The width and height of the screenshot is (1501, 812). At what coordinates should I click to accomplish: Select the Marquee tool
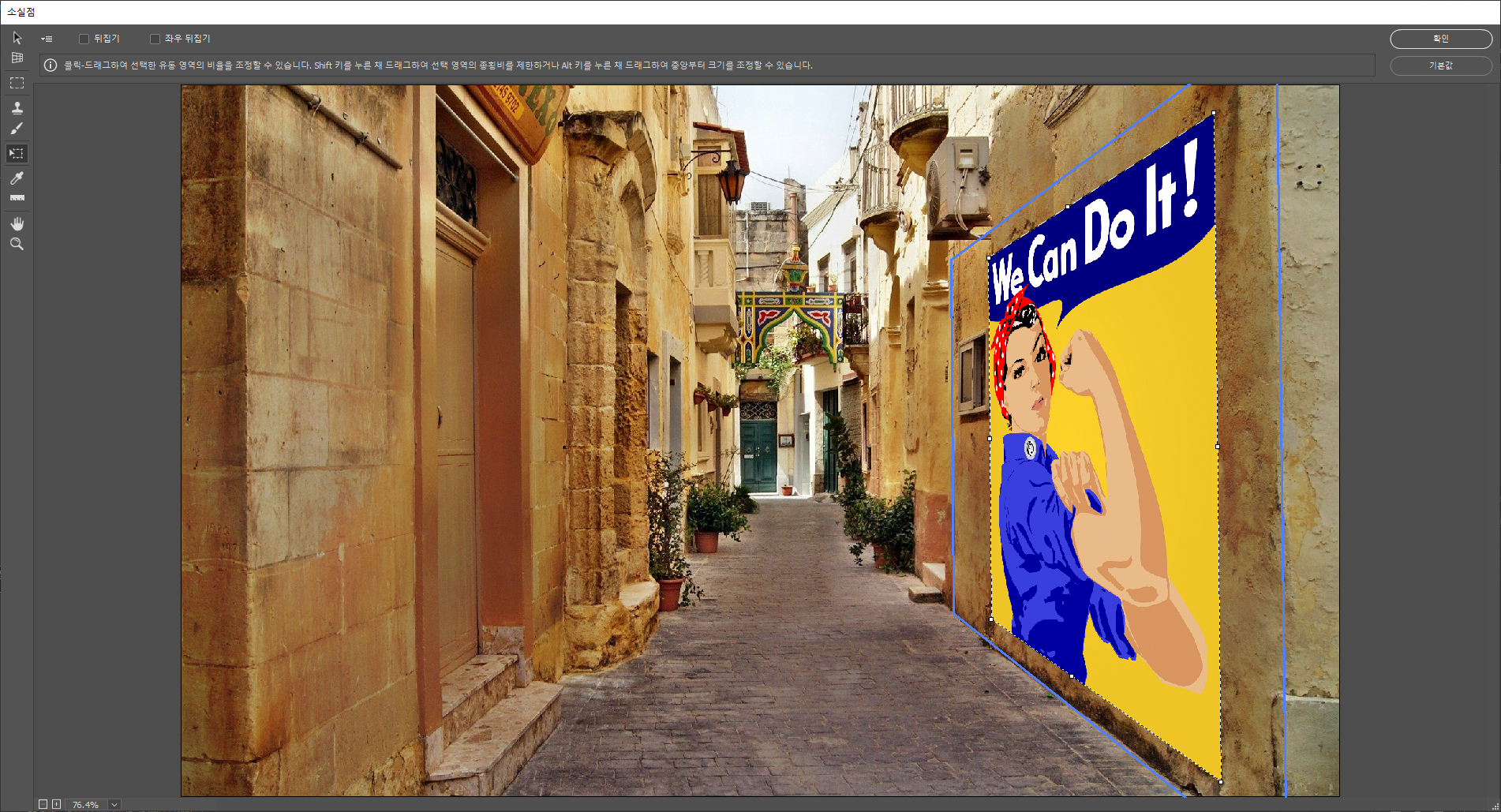17,83
